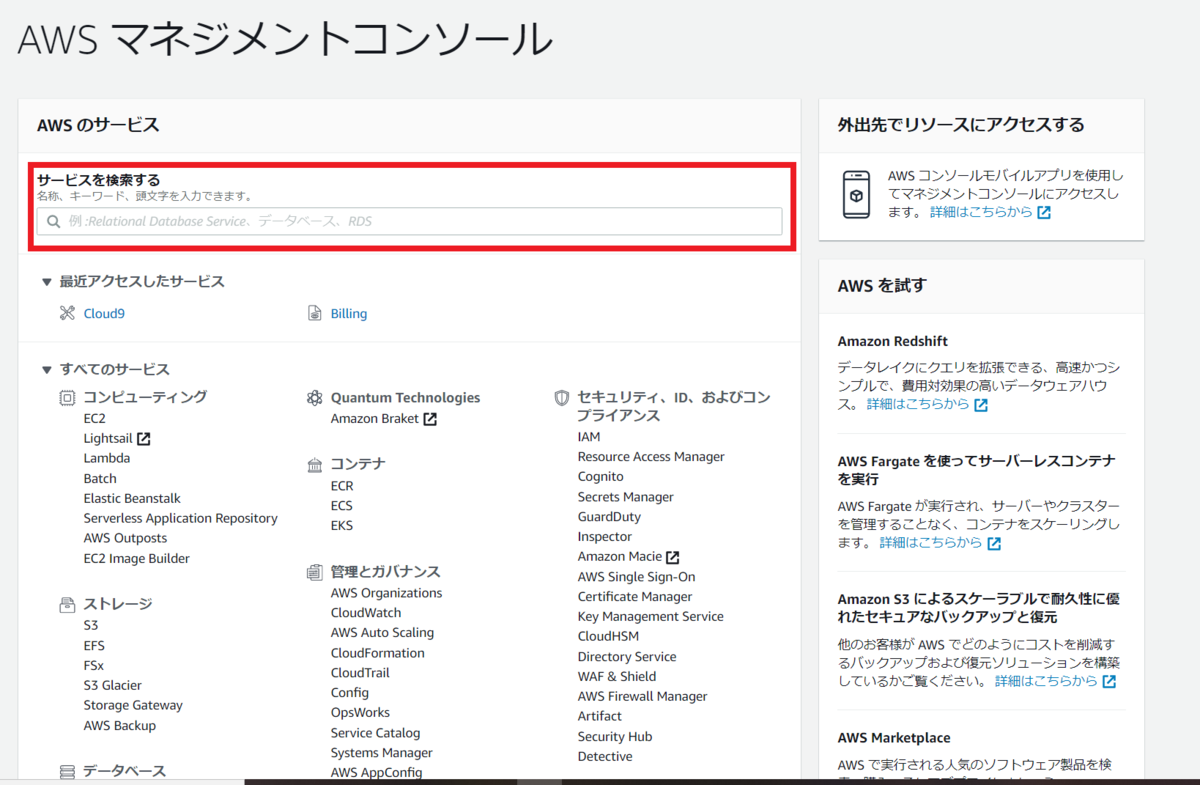Open the Billing recent service
Screen dimensions: 1200x785
[349, 313]
